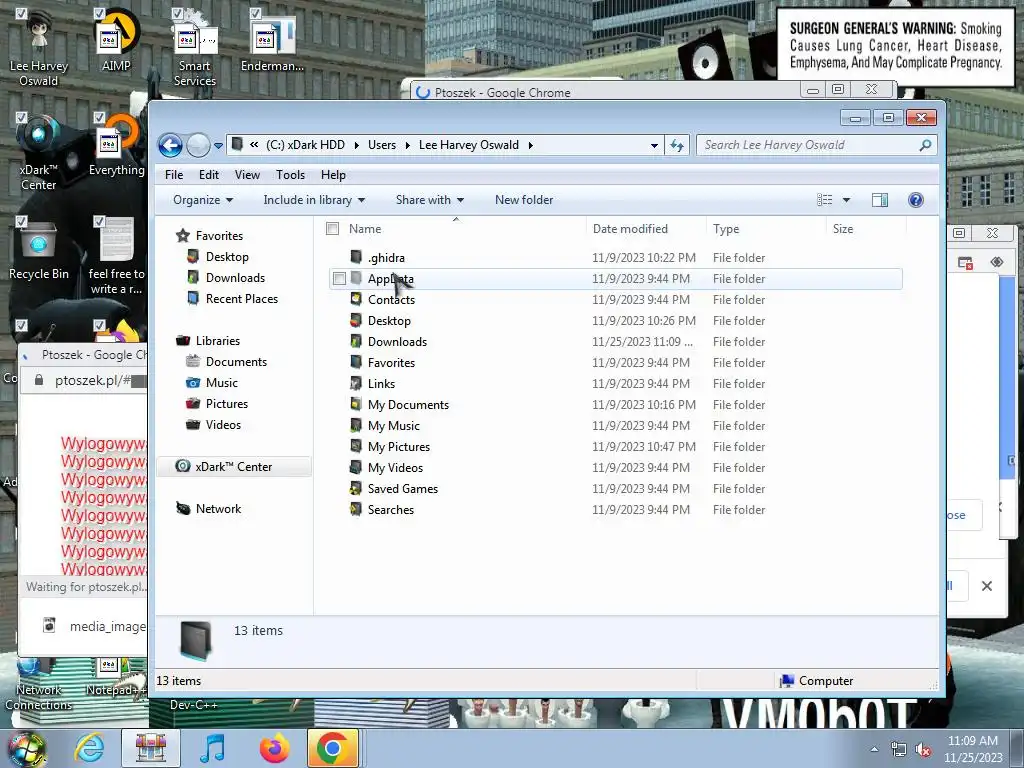Click the network tray icon
Image resolution: width=1024 pixels, height=768 pixels.
pyautogui.click(x=899, y=750)
